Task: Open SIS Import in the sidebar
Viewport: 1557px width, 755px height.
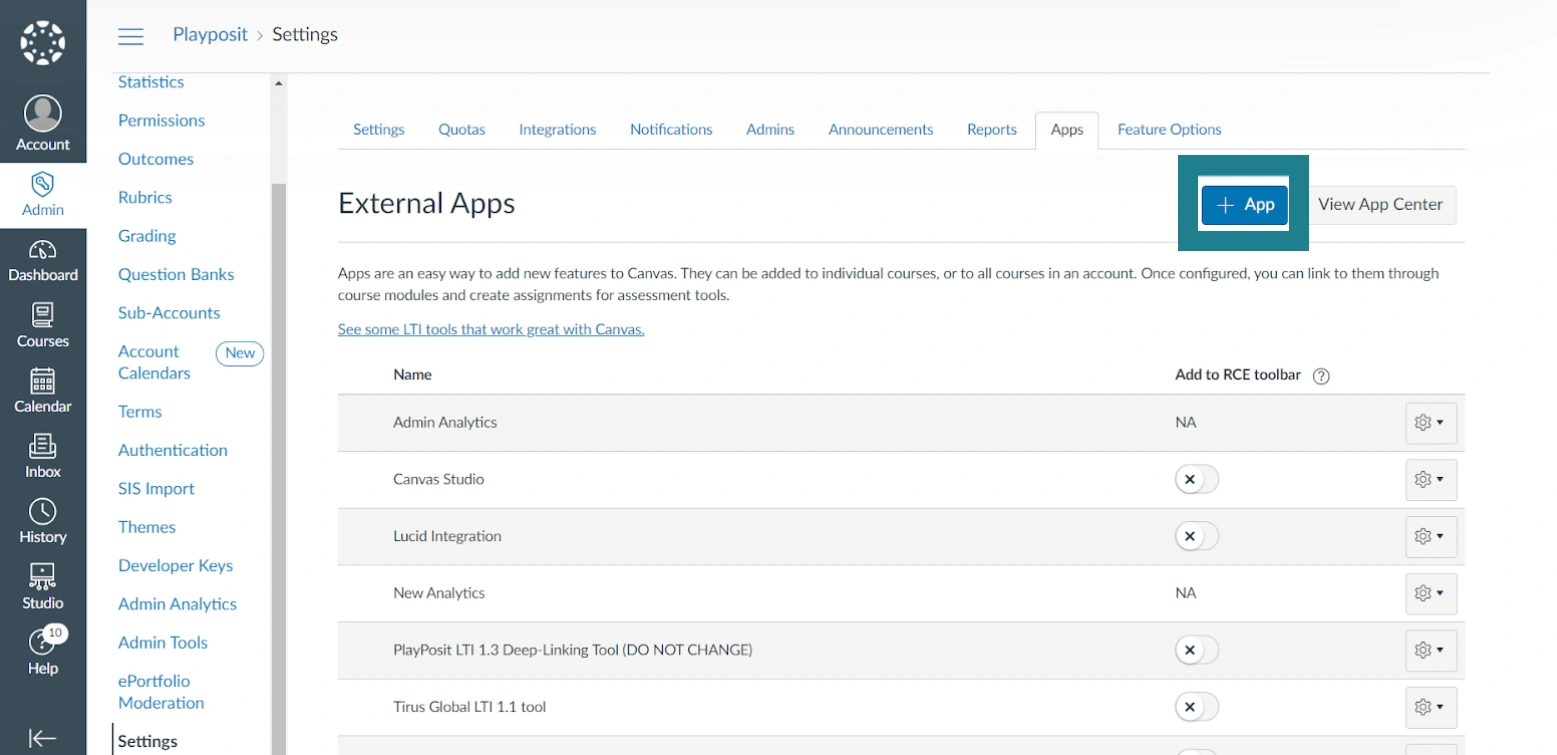Action: [x=156, y=489]
